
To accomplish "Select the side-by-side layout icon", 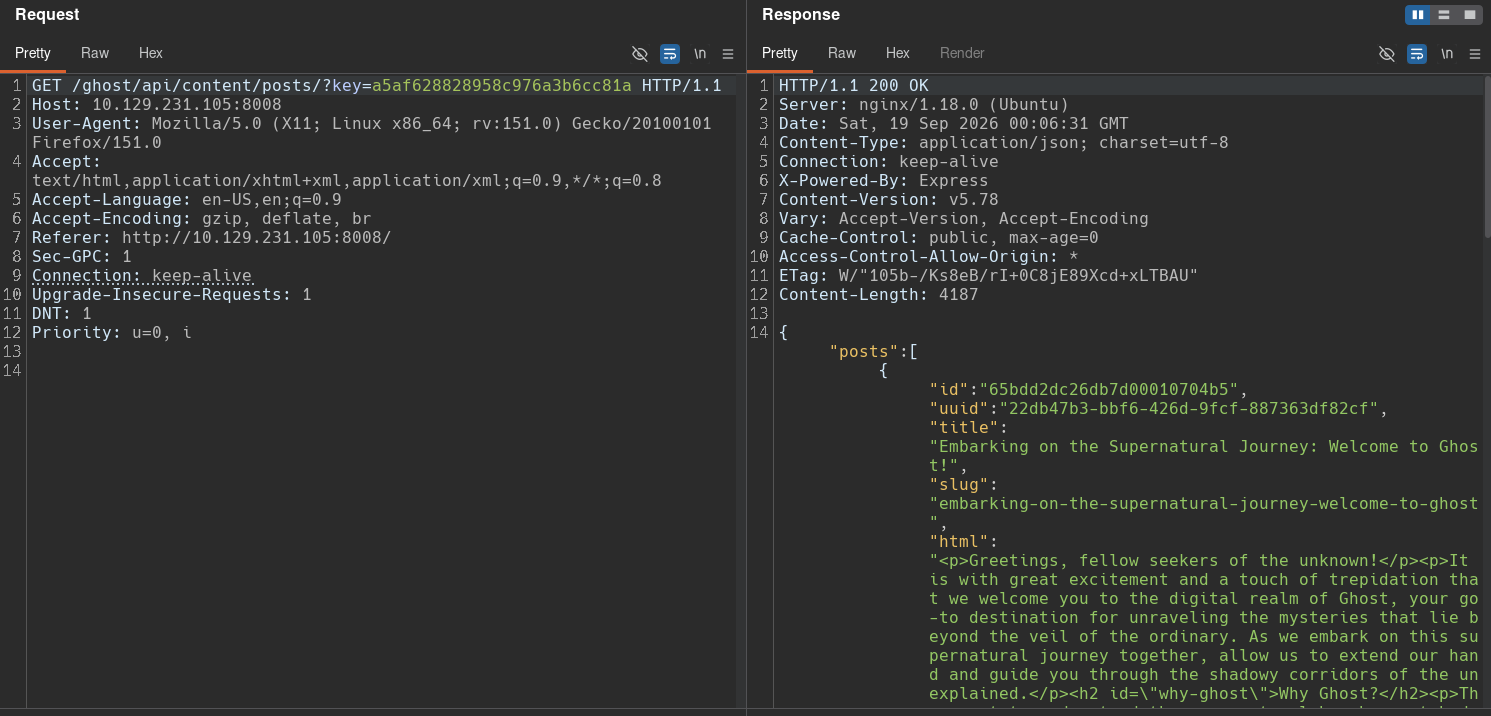I will point(1418,15).
